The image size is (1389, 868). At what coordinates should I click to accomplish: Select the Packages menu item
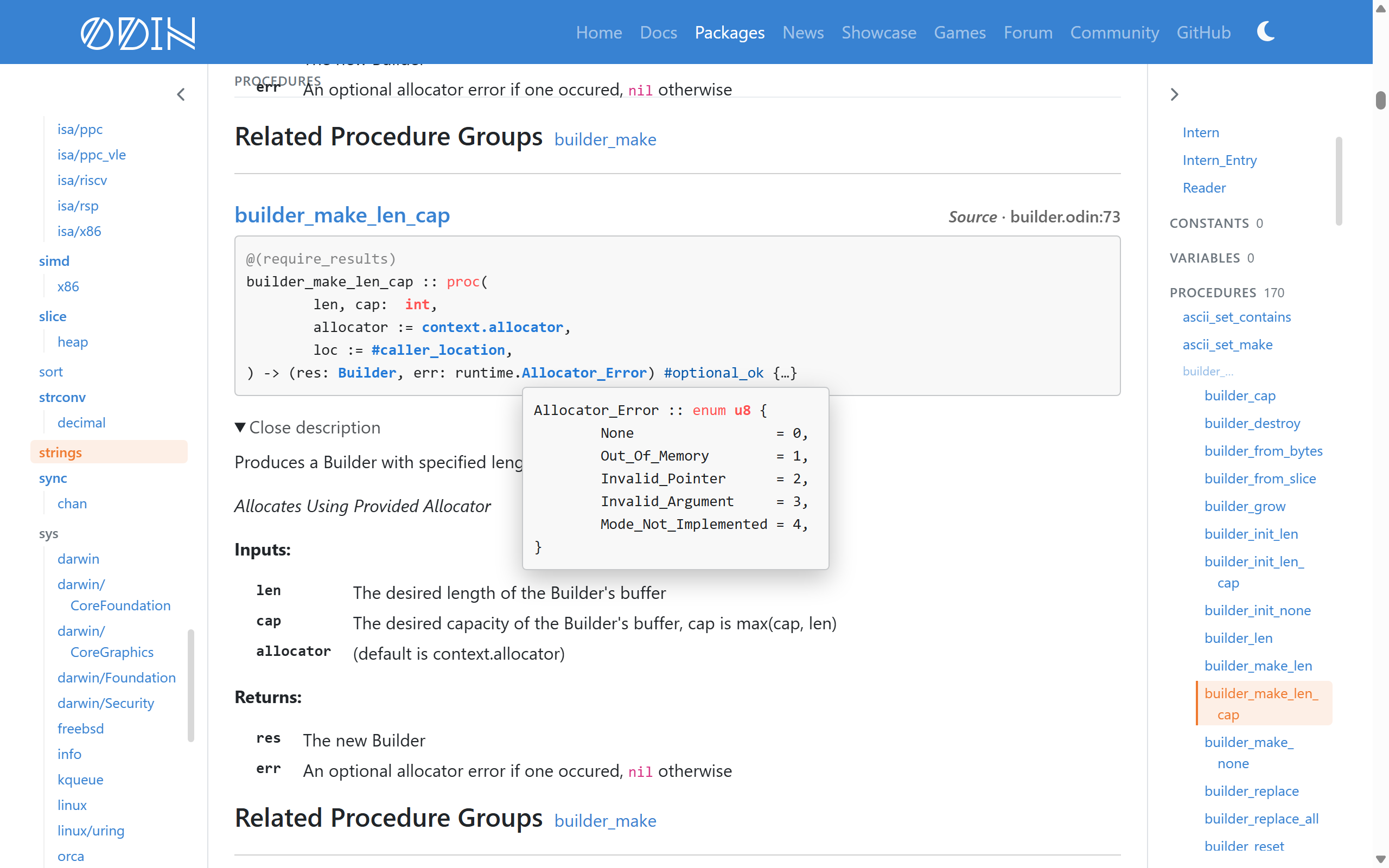coord(730,33)
